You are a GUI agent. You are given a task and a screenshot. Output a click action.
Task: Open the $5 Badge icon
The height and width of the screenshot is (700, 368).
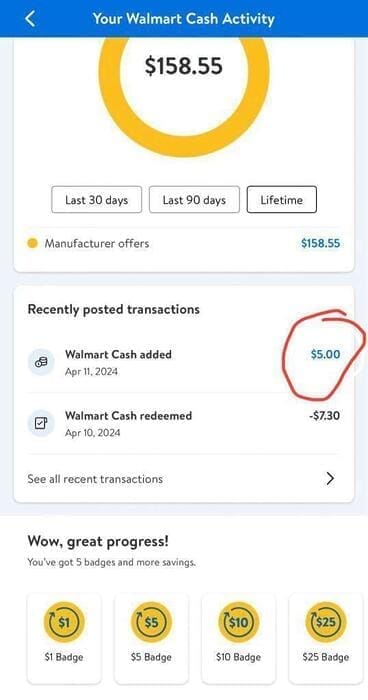(151, 622)
